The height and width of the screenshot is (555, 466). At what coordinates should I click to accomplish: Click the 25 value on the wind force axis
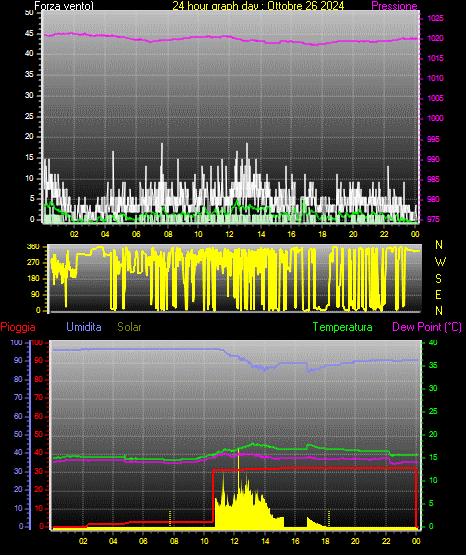click(x=29, y=116)
